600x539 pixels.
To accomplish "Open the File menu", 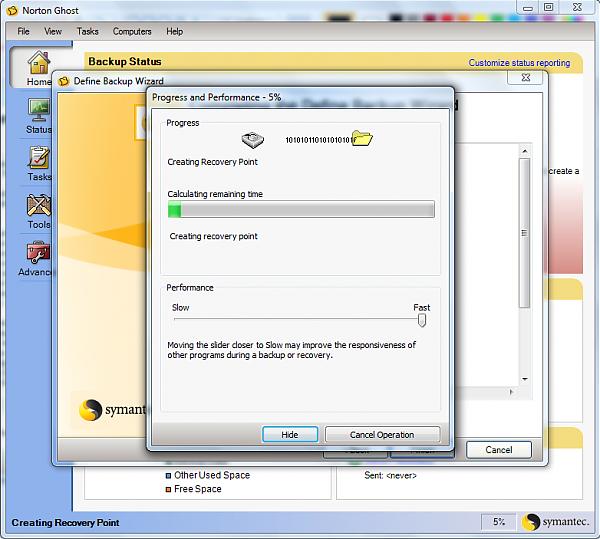I will [23, 31].
